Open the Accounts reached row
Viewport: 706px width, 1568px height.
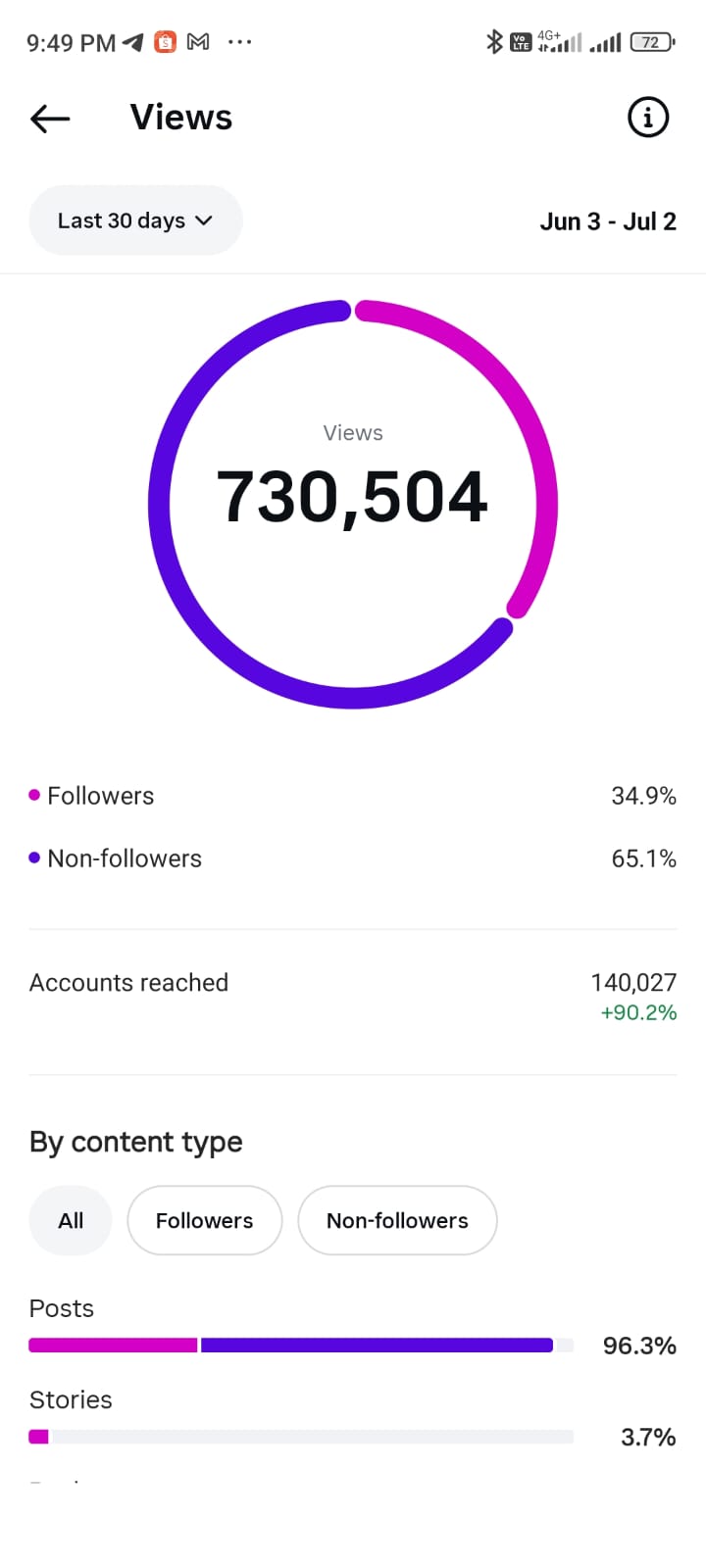pyautogui.click(x=353, y=997)
